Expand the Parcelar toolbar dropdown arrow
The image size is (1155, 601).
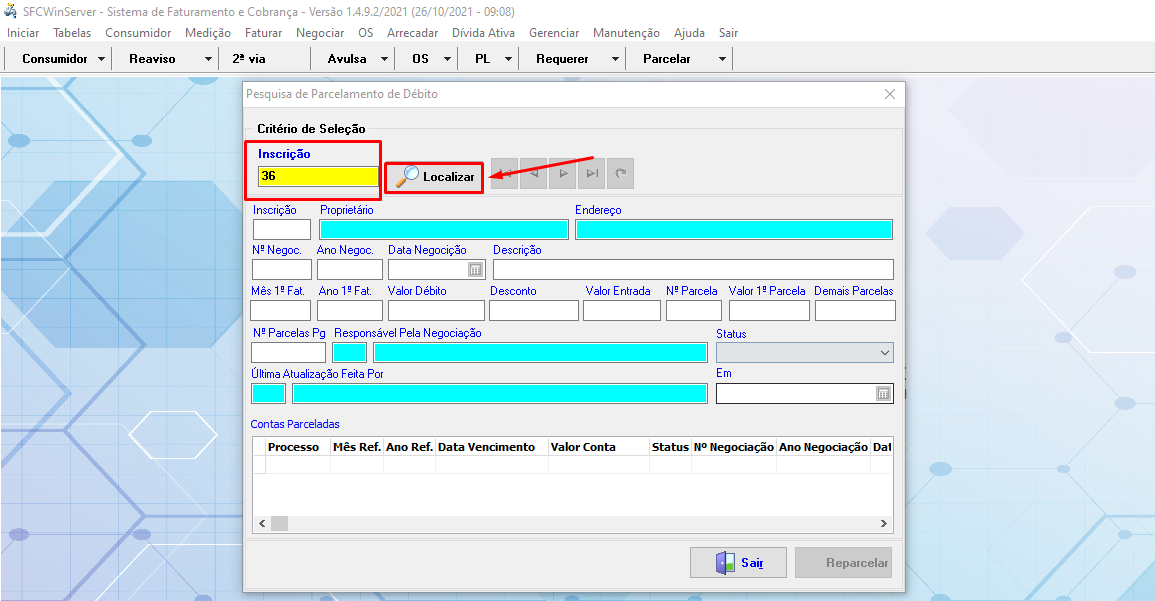pyautogui.click(x=722, y=59)
